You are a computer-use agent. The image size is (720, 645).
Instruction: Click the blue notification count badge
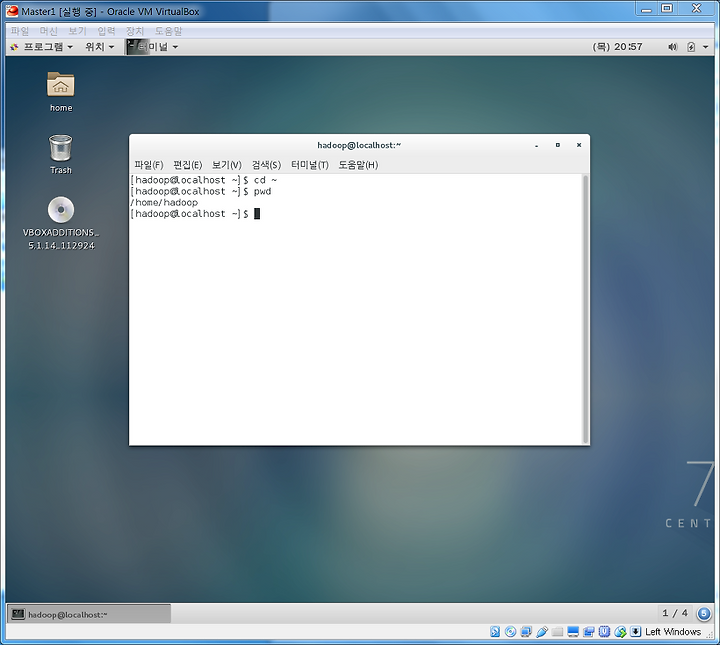tap(704, 613)
